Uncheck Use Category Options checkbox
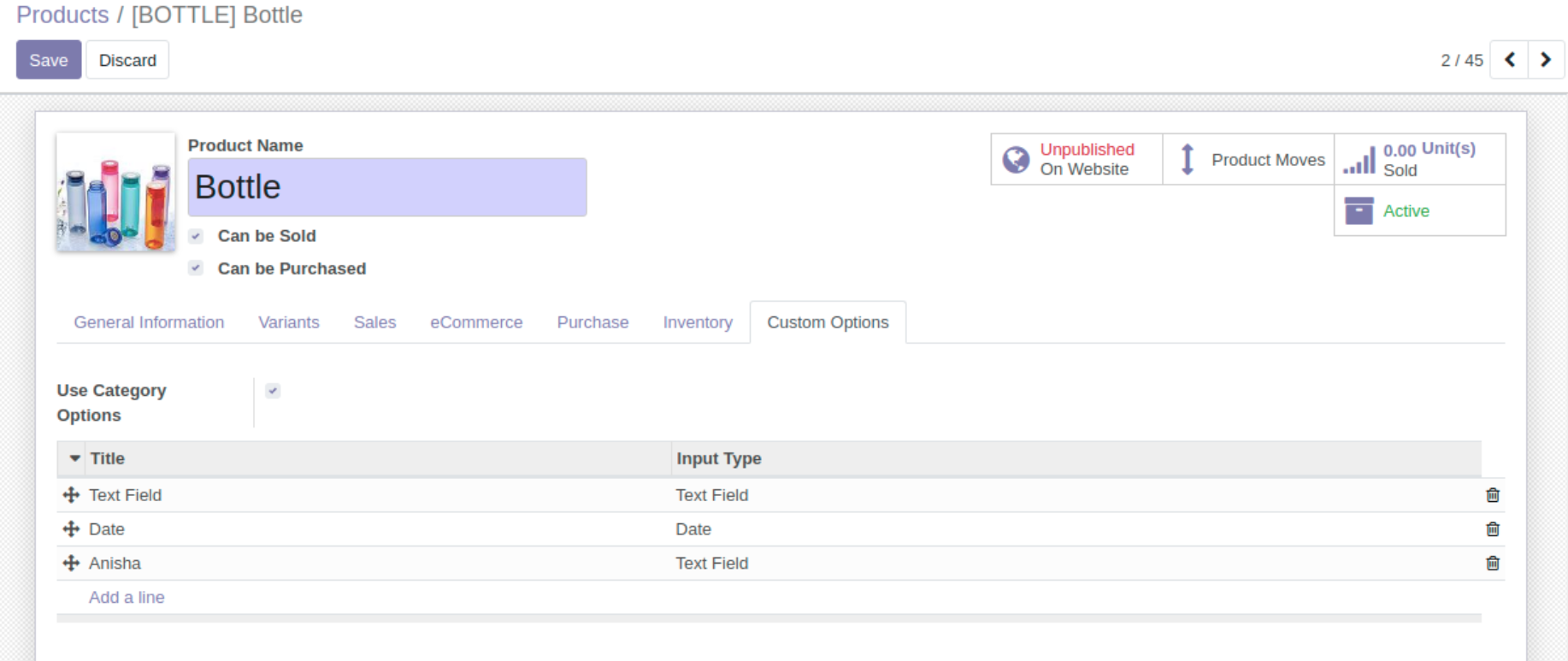This screenshot has width=1568, height=661. [273, 391]
